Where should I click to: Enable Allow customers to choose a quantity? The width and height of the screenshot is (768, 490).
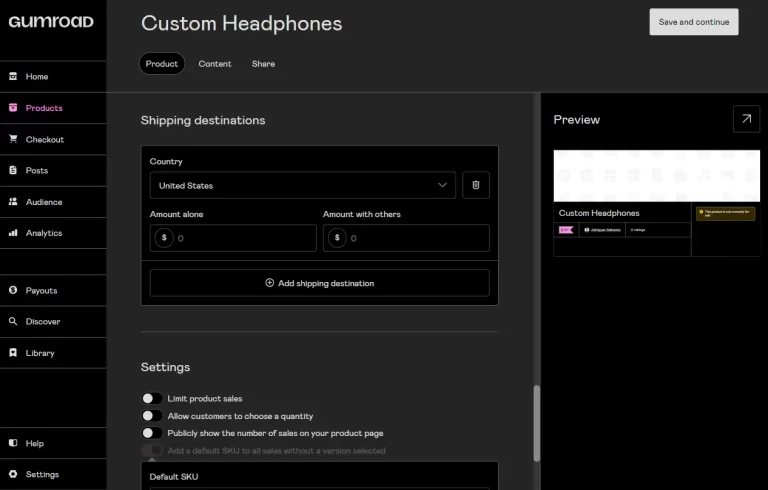(x=152, y=416)
